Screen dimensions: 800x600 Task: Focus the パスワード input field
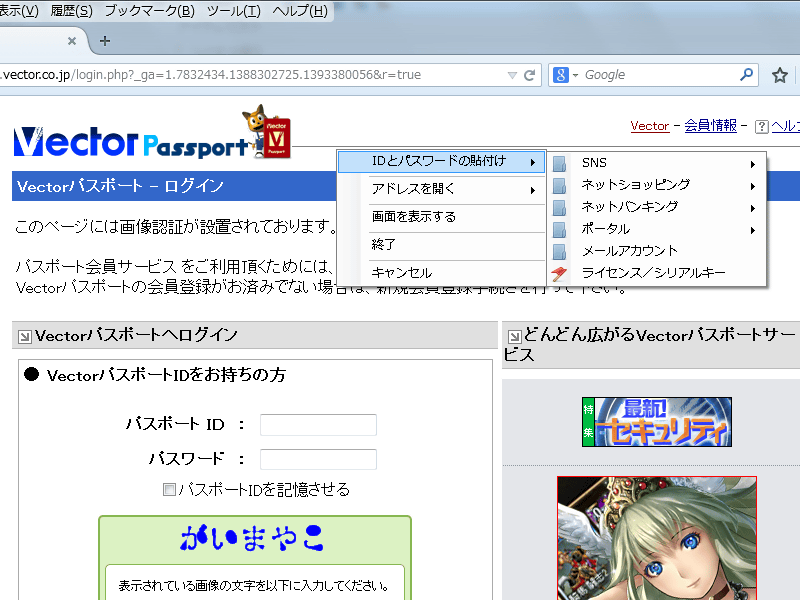[x=318, y=459]
